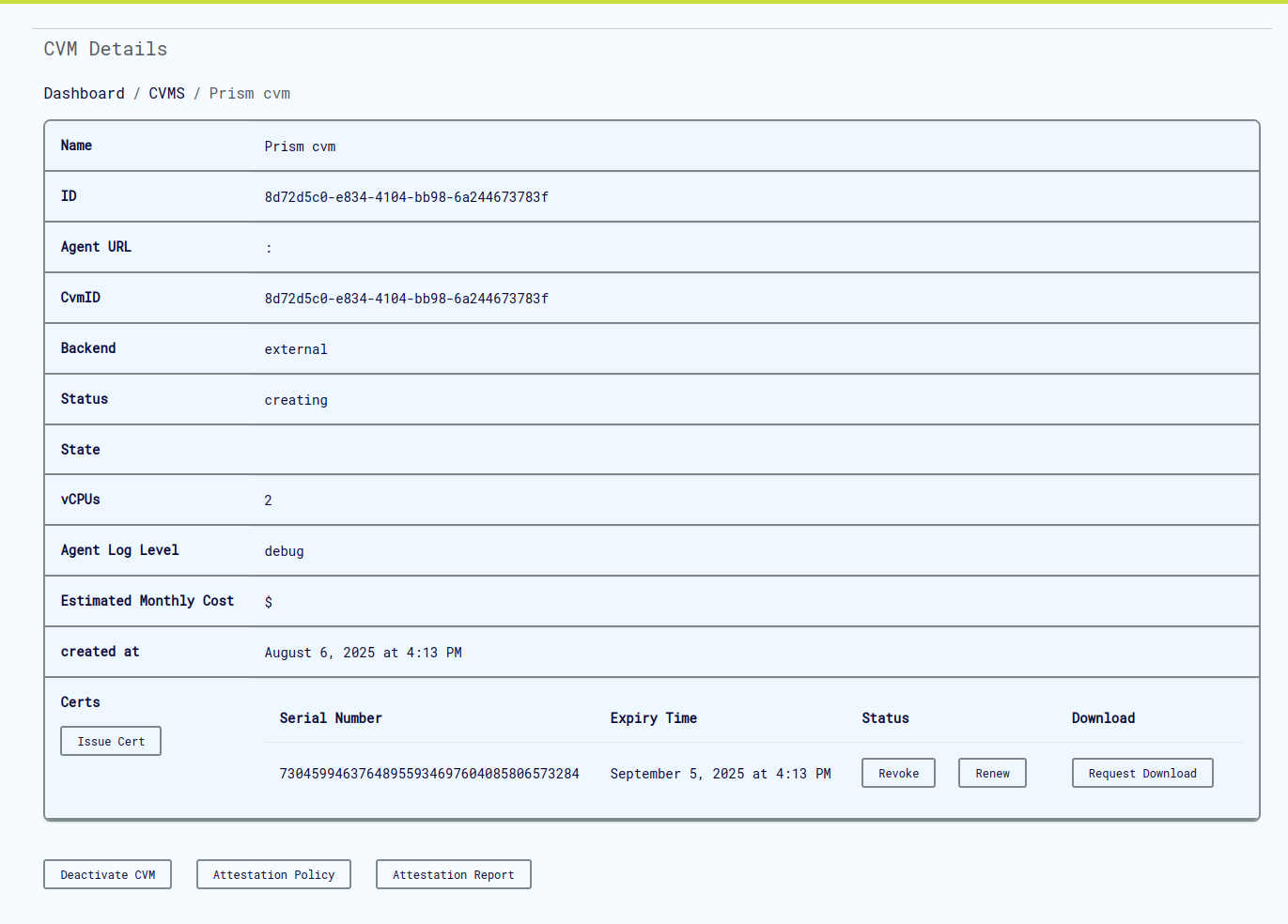The image size is (1288, 924).
Task: Go to the CVMS breadcrumb link
Action: (x=167, y=93)
